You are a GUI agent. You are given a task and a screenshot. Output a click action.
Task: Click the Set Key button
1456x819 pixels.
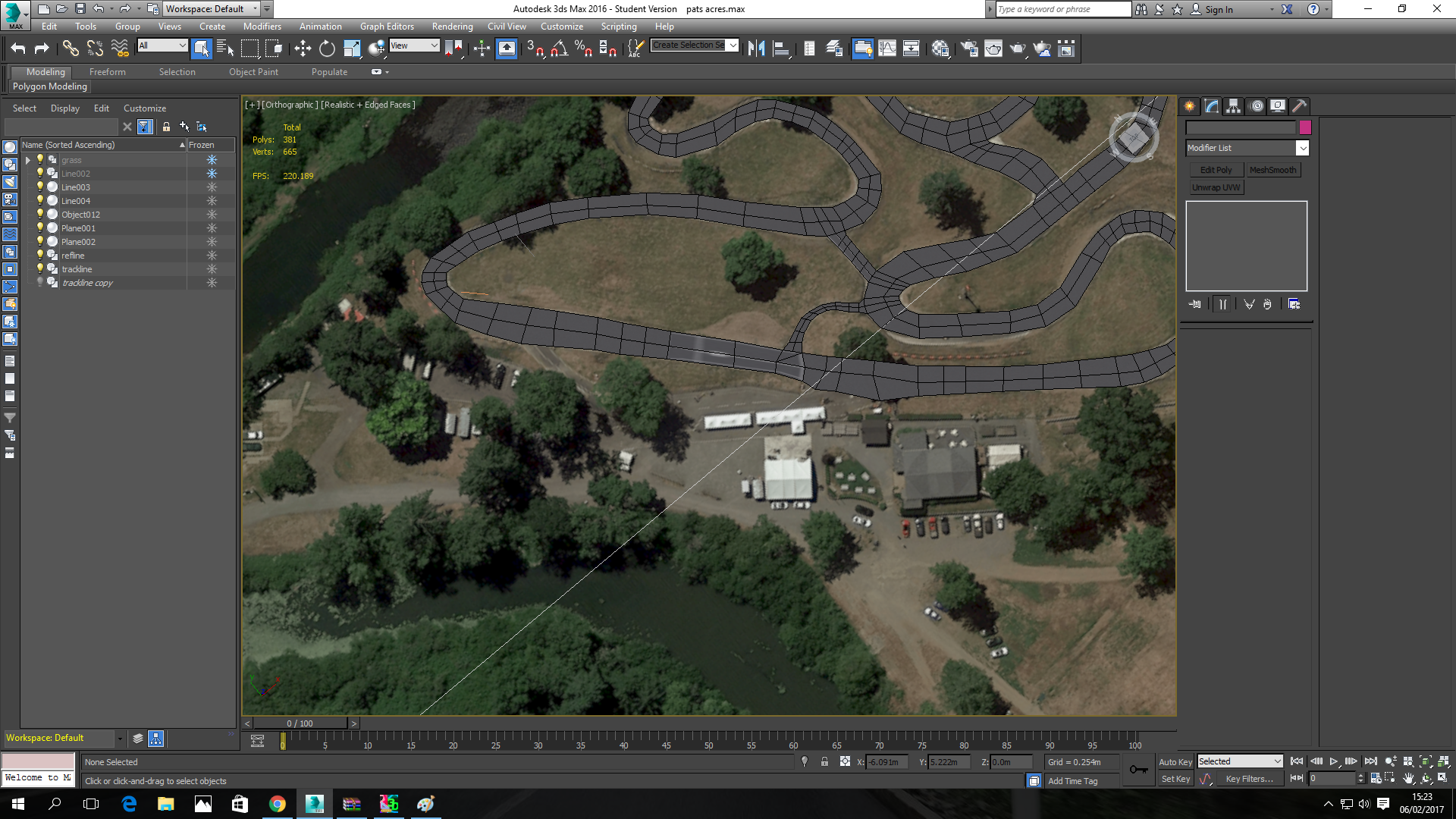coord(1175,779)
